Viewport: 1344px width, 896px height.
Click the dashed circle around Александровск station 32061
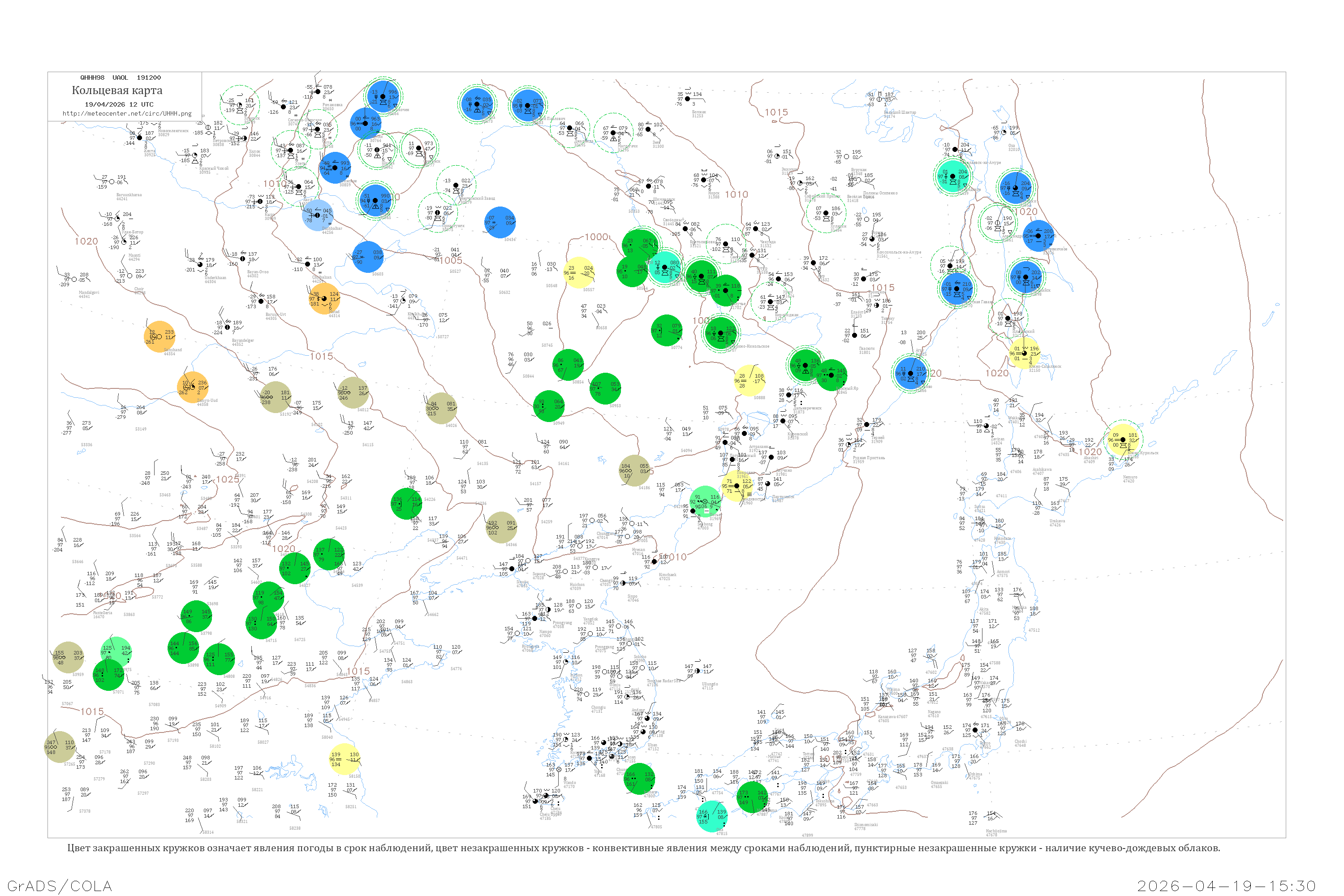(x=997, y=223)
